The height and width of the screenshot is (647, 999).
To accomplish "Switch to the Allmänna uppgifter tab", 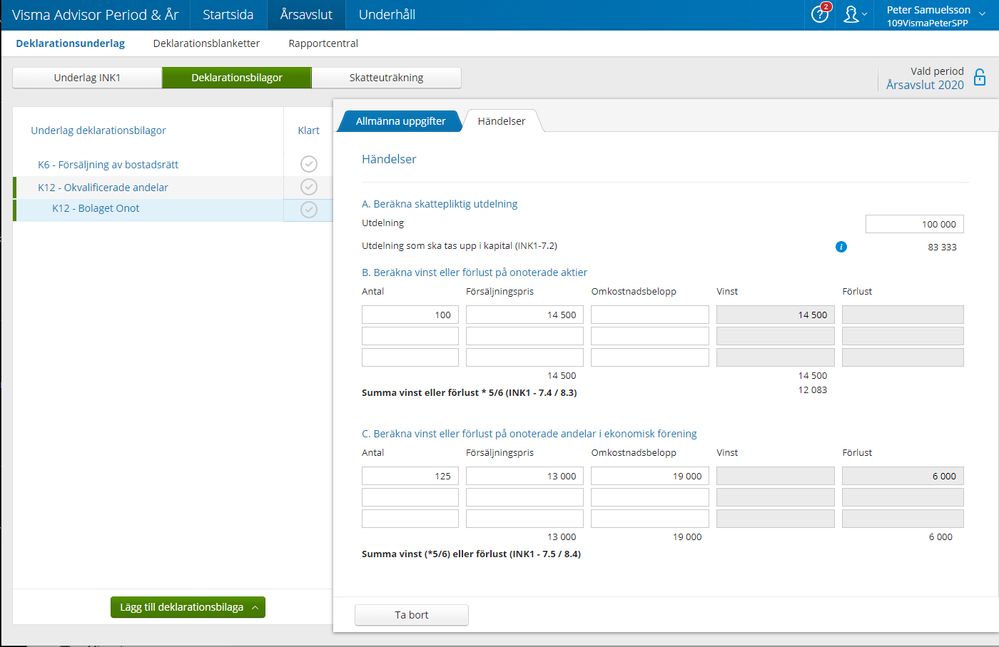I will 400,120.
